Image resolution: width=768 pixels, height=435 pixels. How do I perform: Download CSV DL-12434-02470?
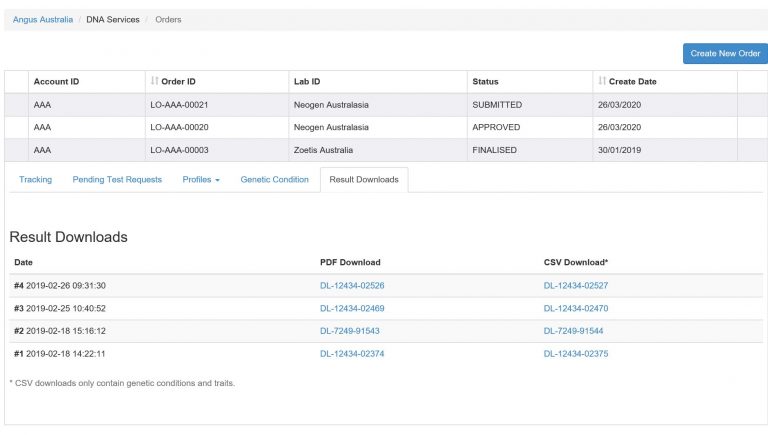tap(576, 309)
